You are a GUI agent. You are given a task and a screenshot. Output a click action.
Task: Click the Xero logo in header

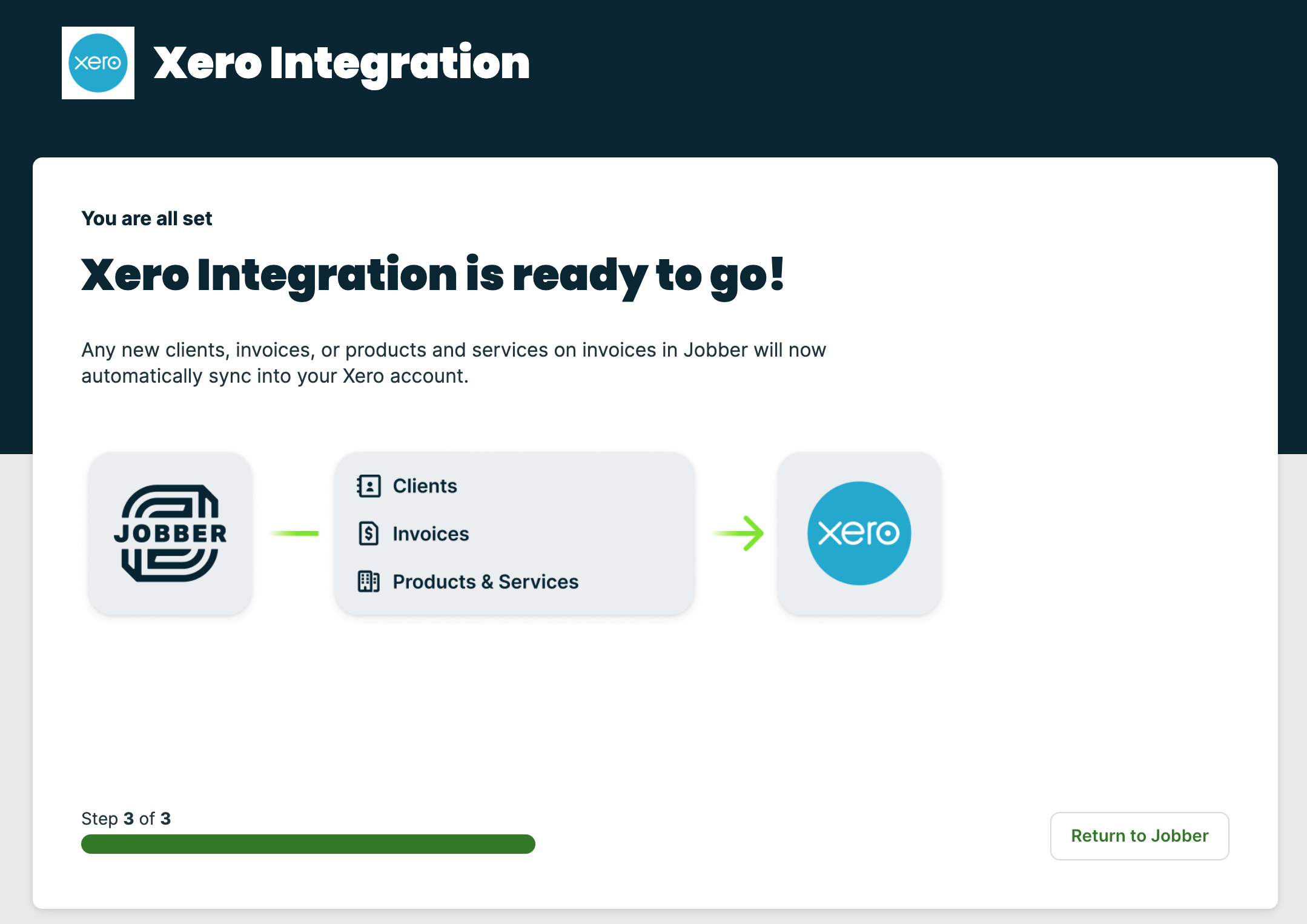point(98,63)
